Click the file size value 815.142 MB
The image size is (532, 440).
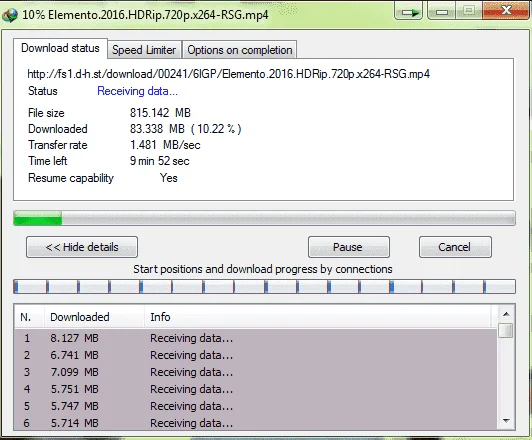(x=160, y=113)
